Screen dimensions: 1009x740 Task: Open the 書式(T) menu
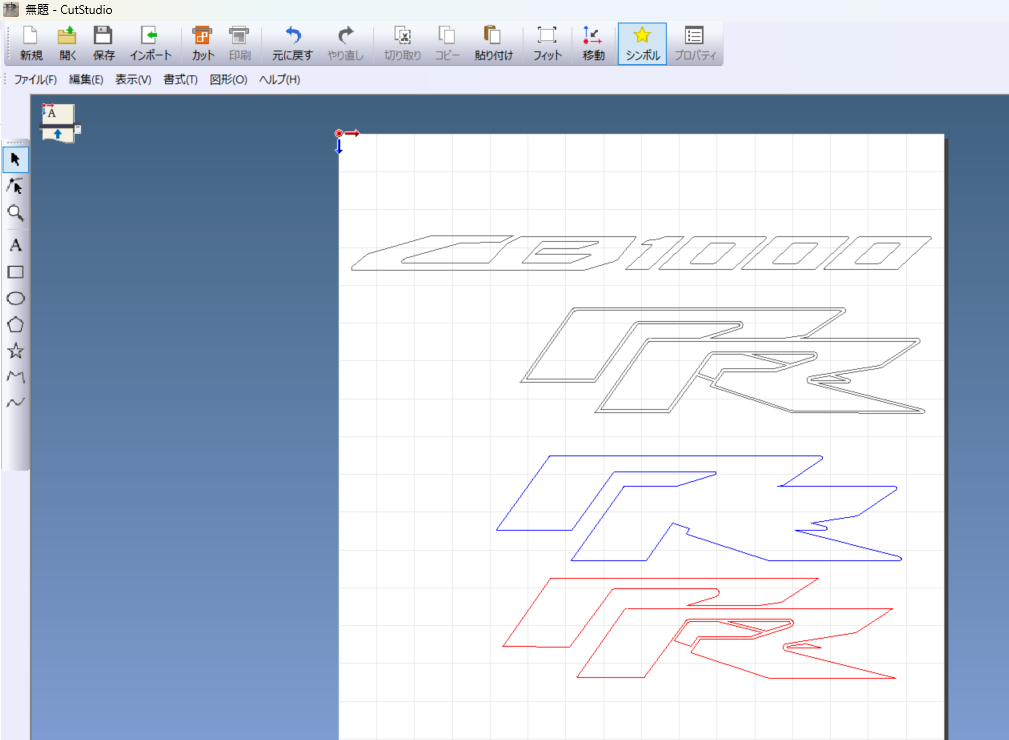(180, 80)
